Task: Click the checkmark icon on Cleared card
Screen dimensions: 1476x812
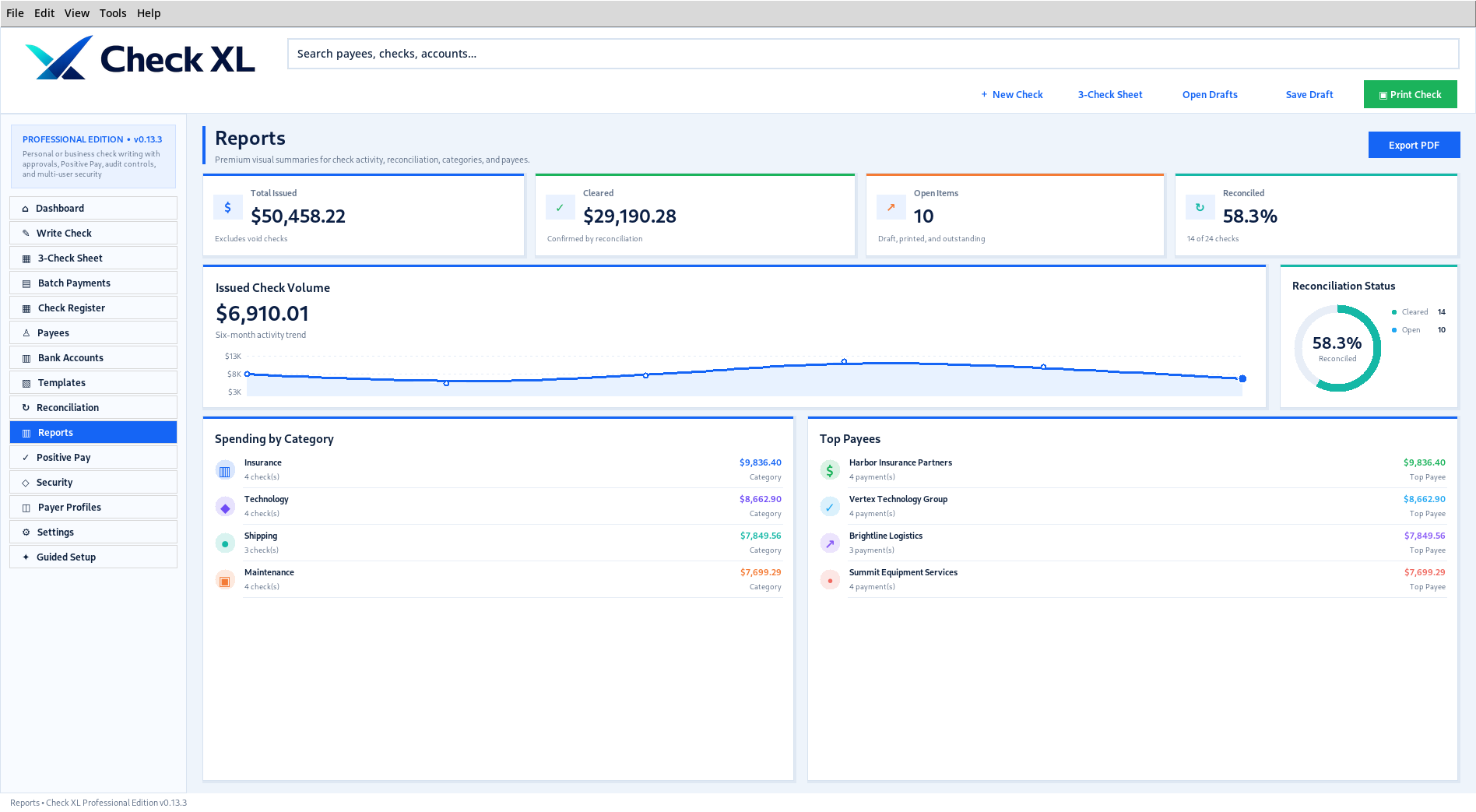Action: point(560,208)
